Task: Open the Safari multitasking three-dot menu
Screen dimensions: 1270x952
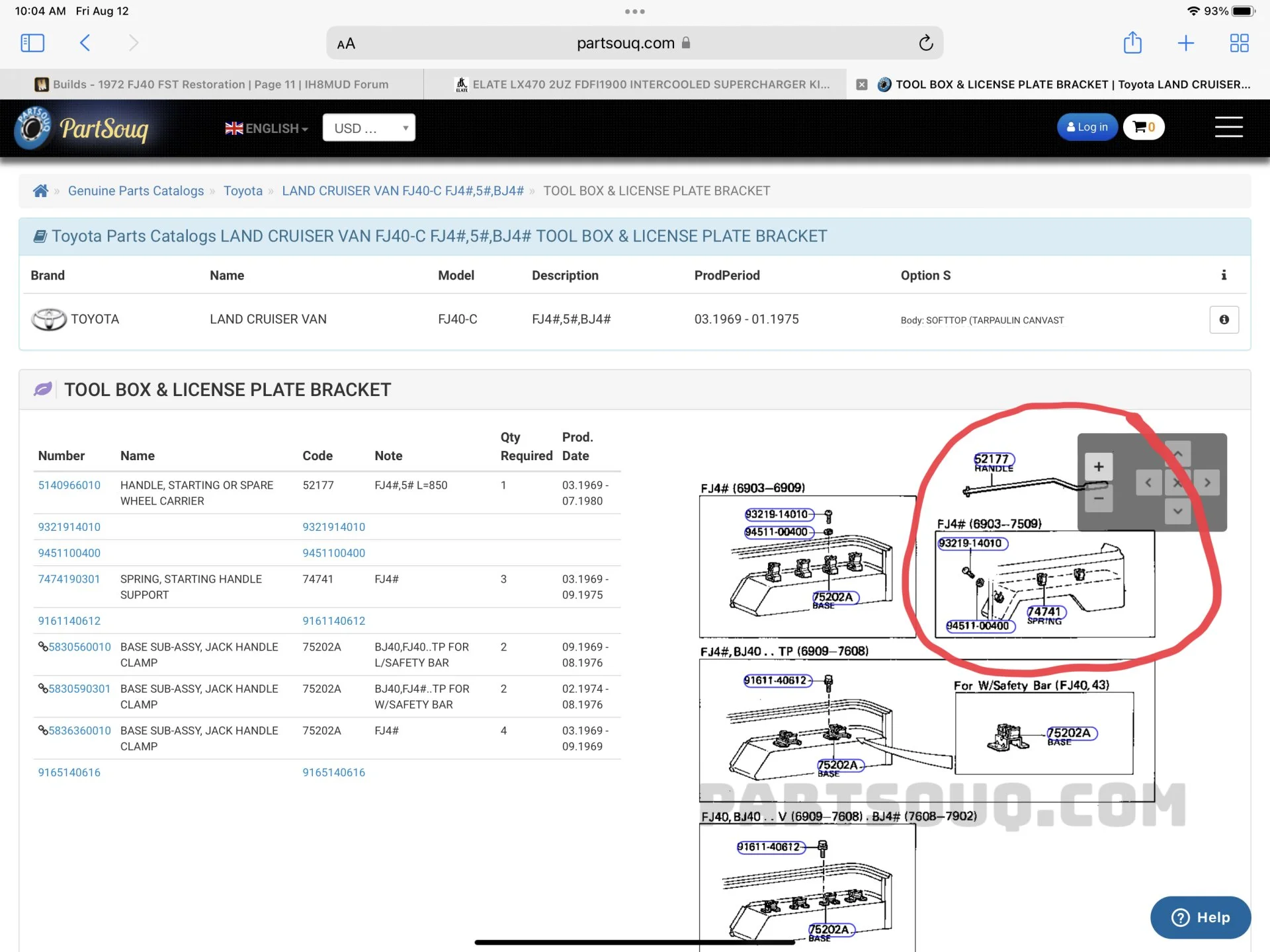Action: click(x=634, y=11)
